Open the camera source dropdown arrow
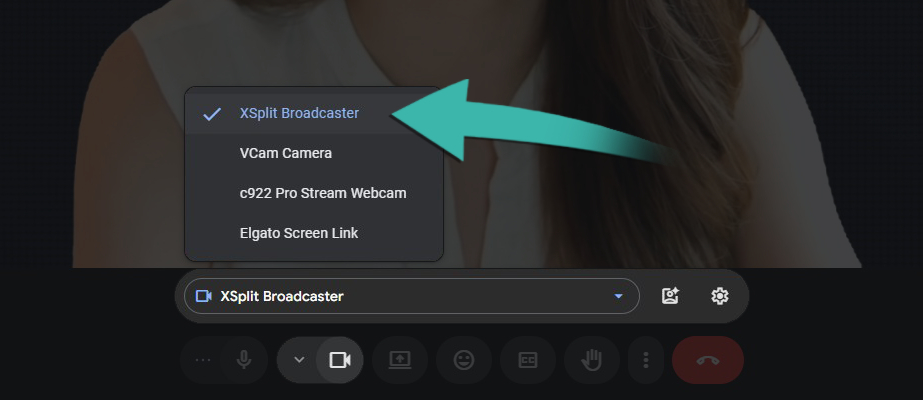Screen dimensions: 923x400 [618, 296]
